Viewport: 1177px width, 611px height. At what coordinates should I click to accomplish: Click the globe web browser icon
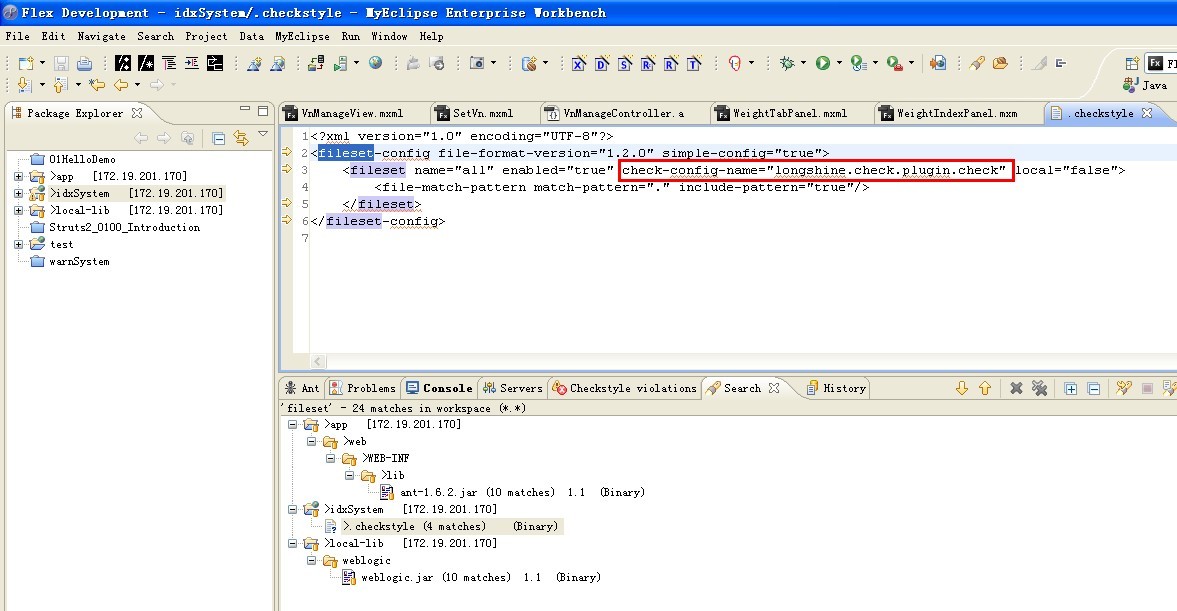375,63
